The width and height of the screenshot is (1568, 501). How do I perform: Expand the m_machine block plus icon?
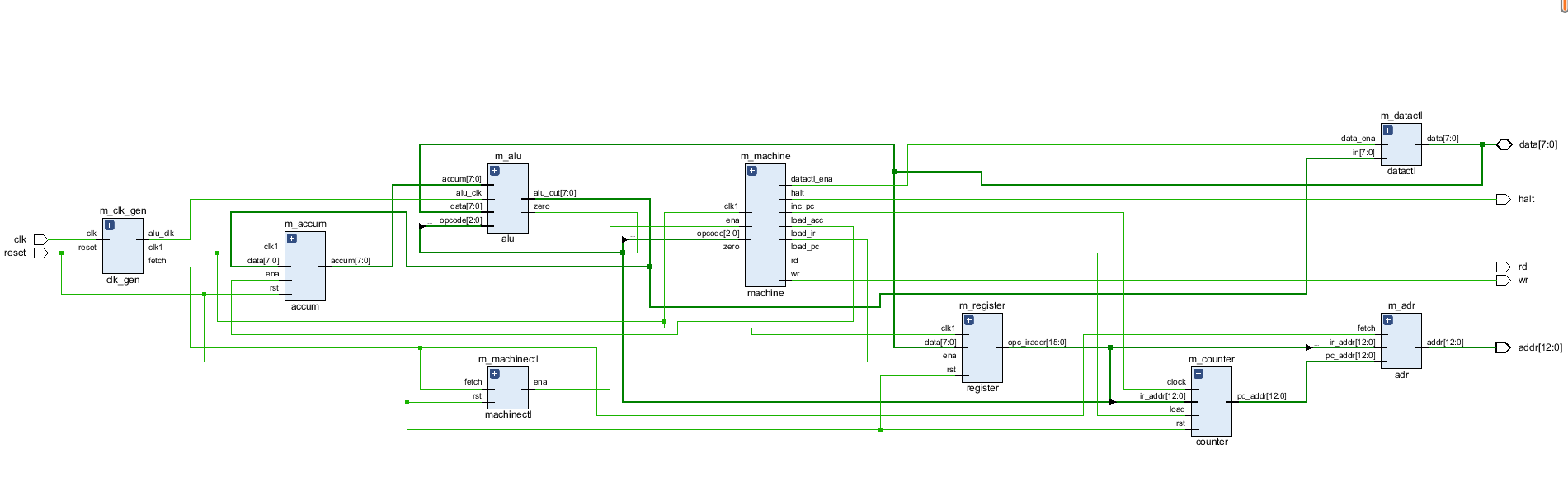752,171
